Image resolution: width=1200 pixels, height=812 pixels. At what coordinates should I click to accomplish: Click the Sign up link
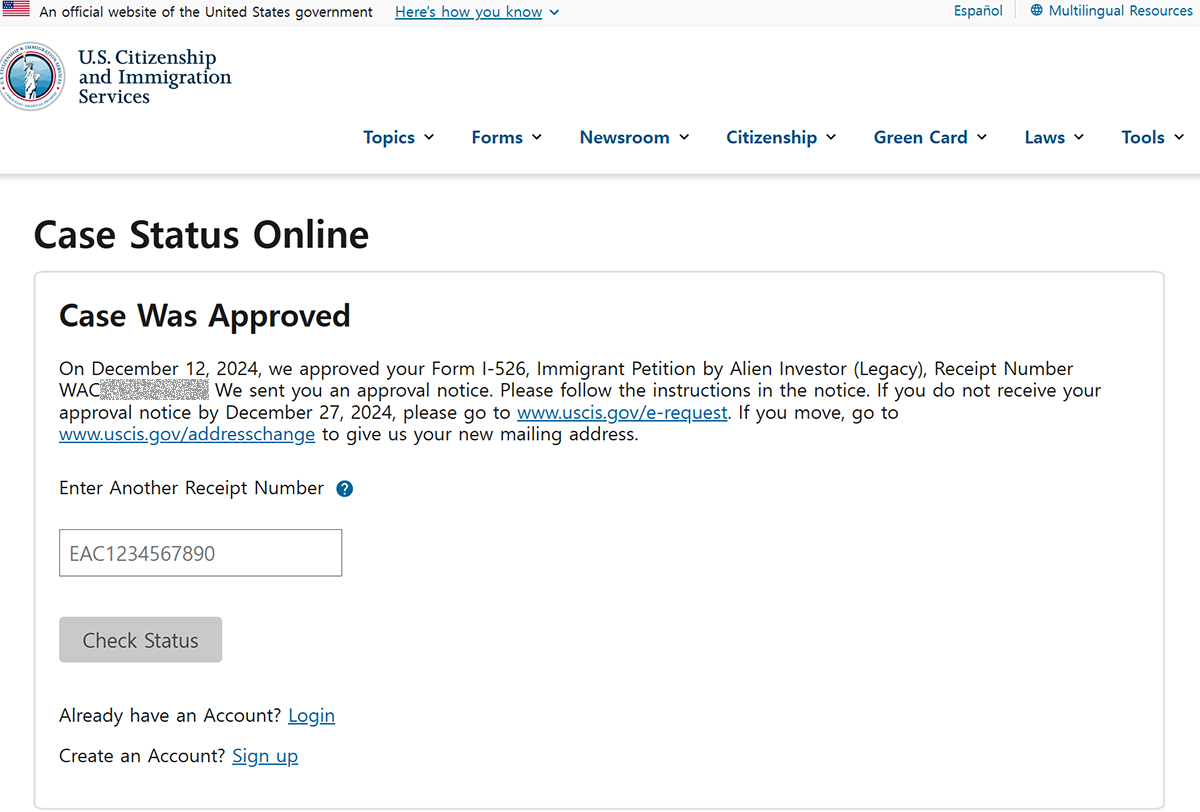pos(265,756)
